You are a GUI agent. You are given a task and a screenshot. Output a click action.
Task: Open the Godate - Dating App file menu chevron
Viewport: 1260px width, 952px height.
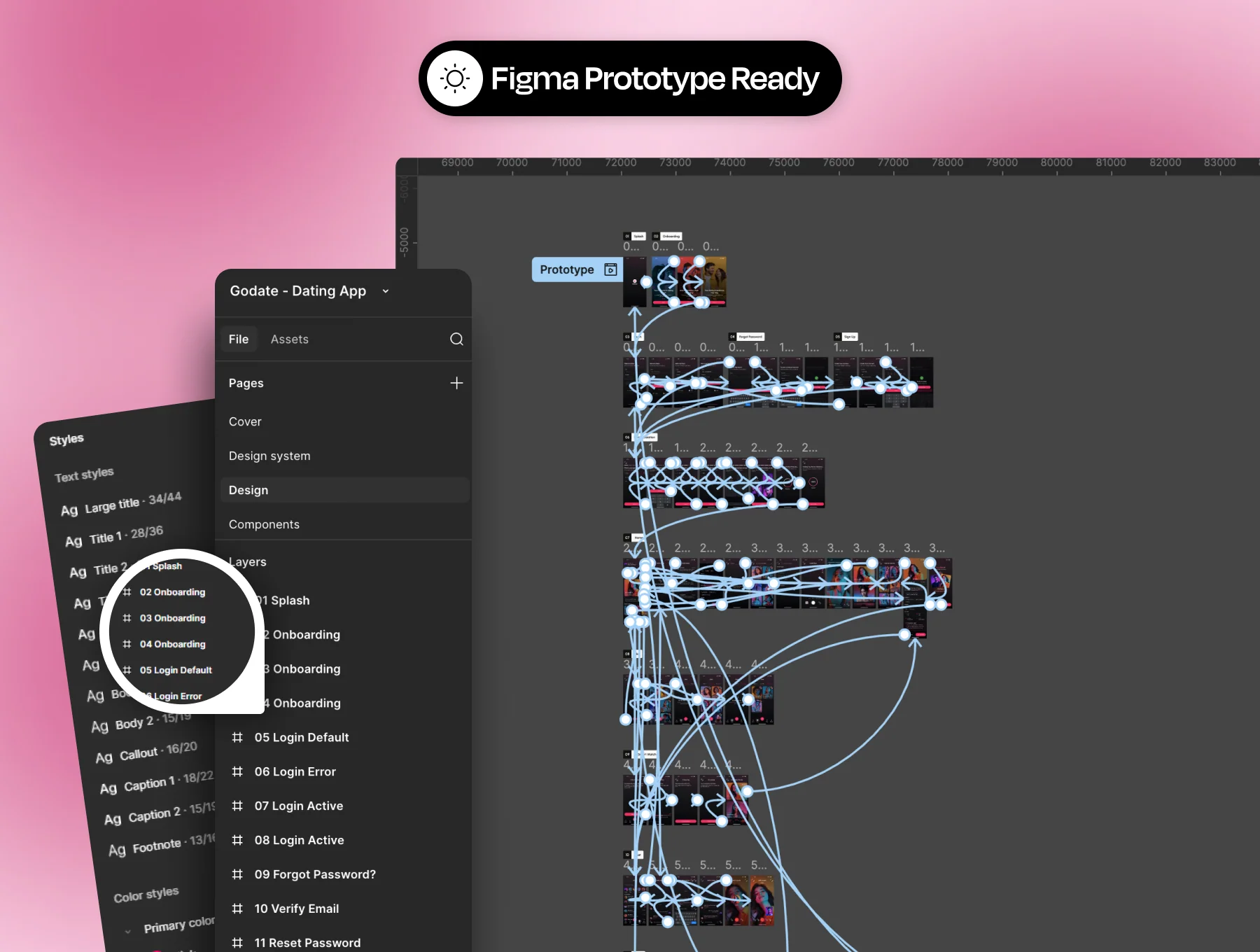(386, 291)
